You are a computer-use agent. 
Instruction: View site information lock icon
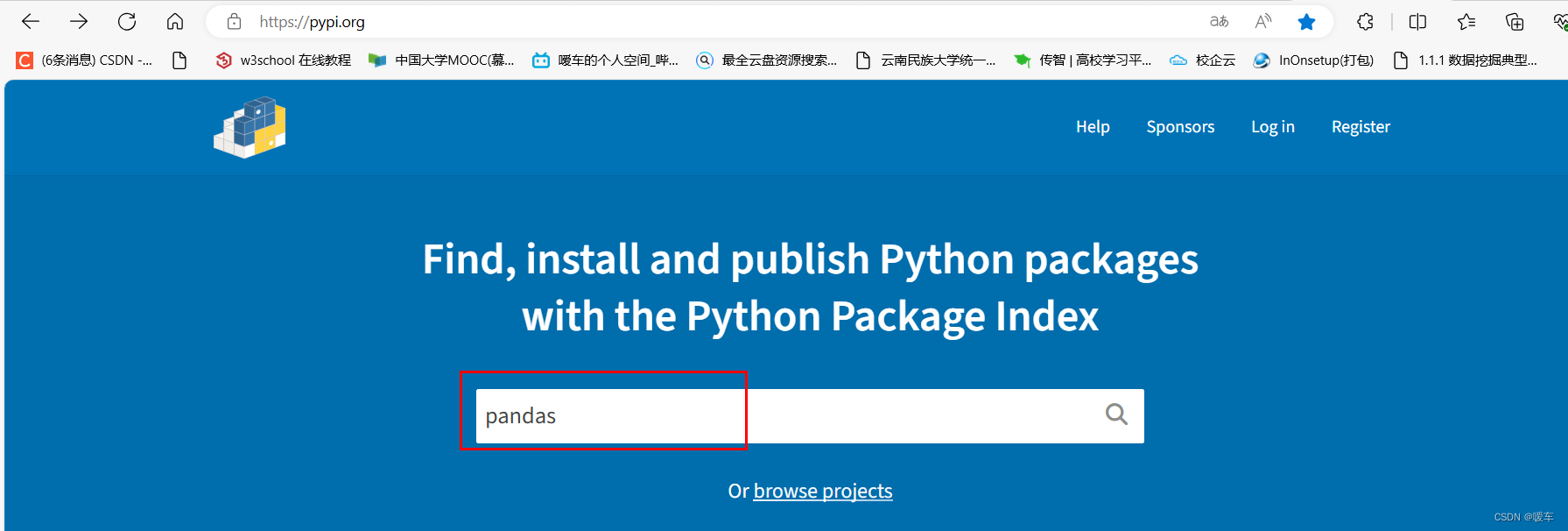pyautogui.click(x=234, y=22)
